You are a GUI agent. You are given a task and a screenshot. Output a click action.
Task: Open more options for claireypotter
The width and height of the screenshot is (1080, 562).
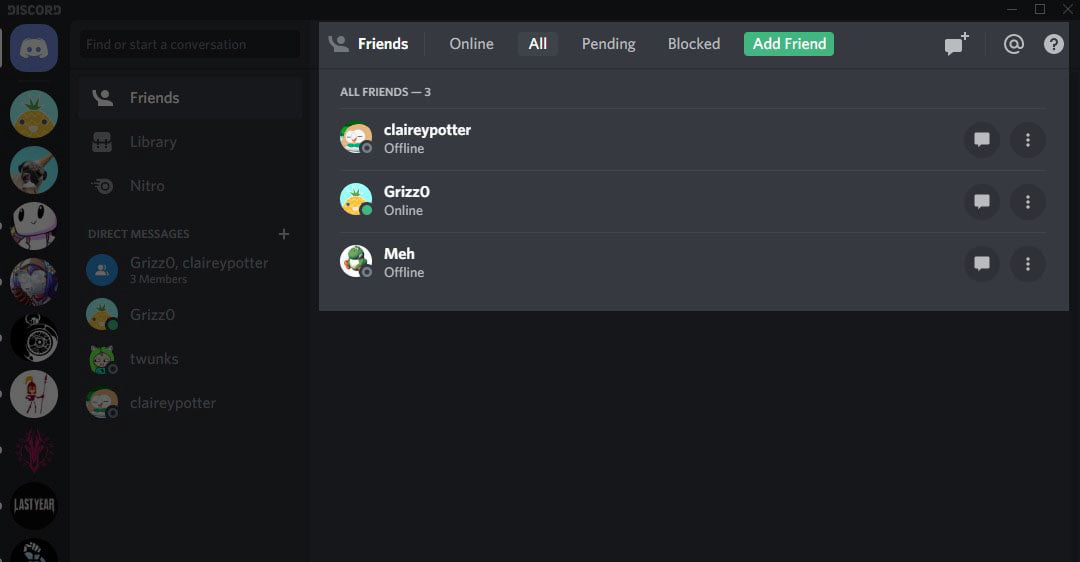point(1028,140)
